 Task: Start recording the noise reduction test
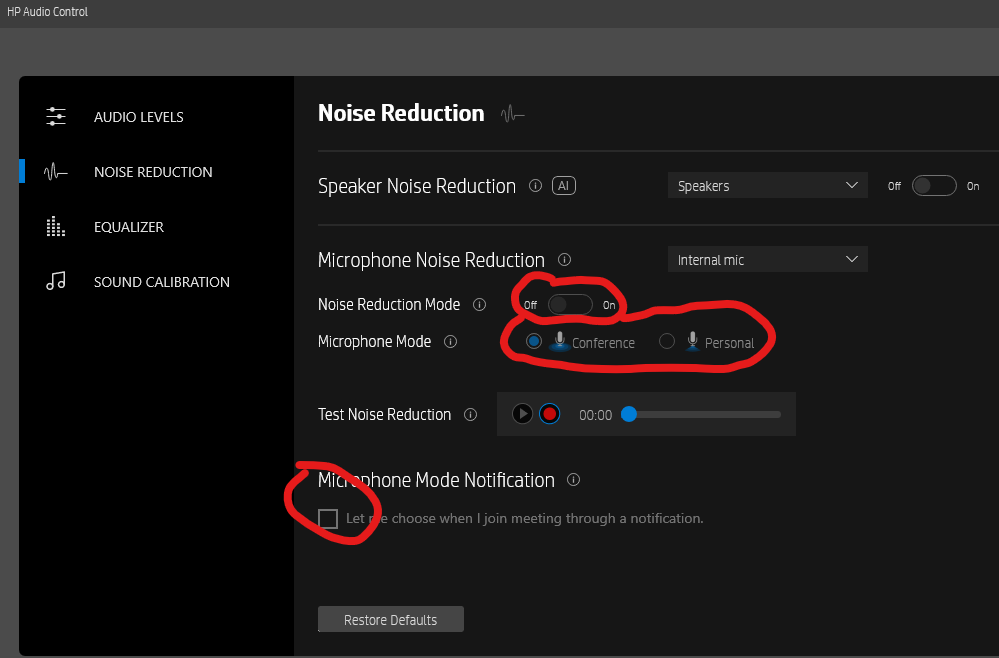pos(549,414)
